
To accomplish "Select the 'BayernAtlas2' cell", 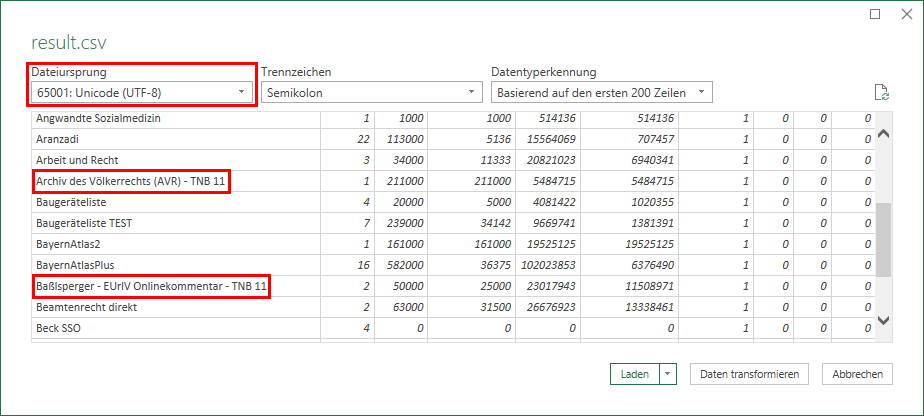I will (x=176, y=244).
